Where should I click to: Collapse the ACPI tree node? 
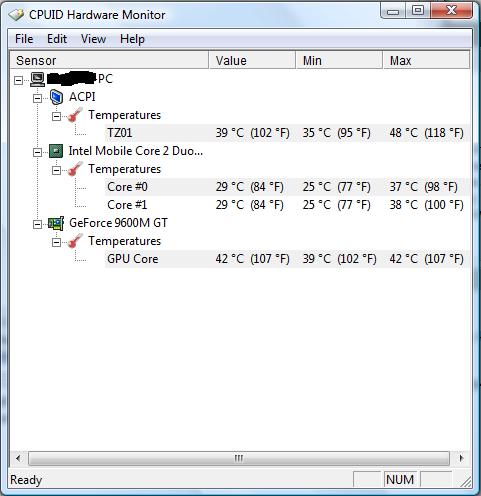pyautogui.click(x=38, y=98)
